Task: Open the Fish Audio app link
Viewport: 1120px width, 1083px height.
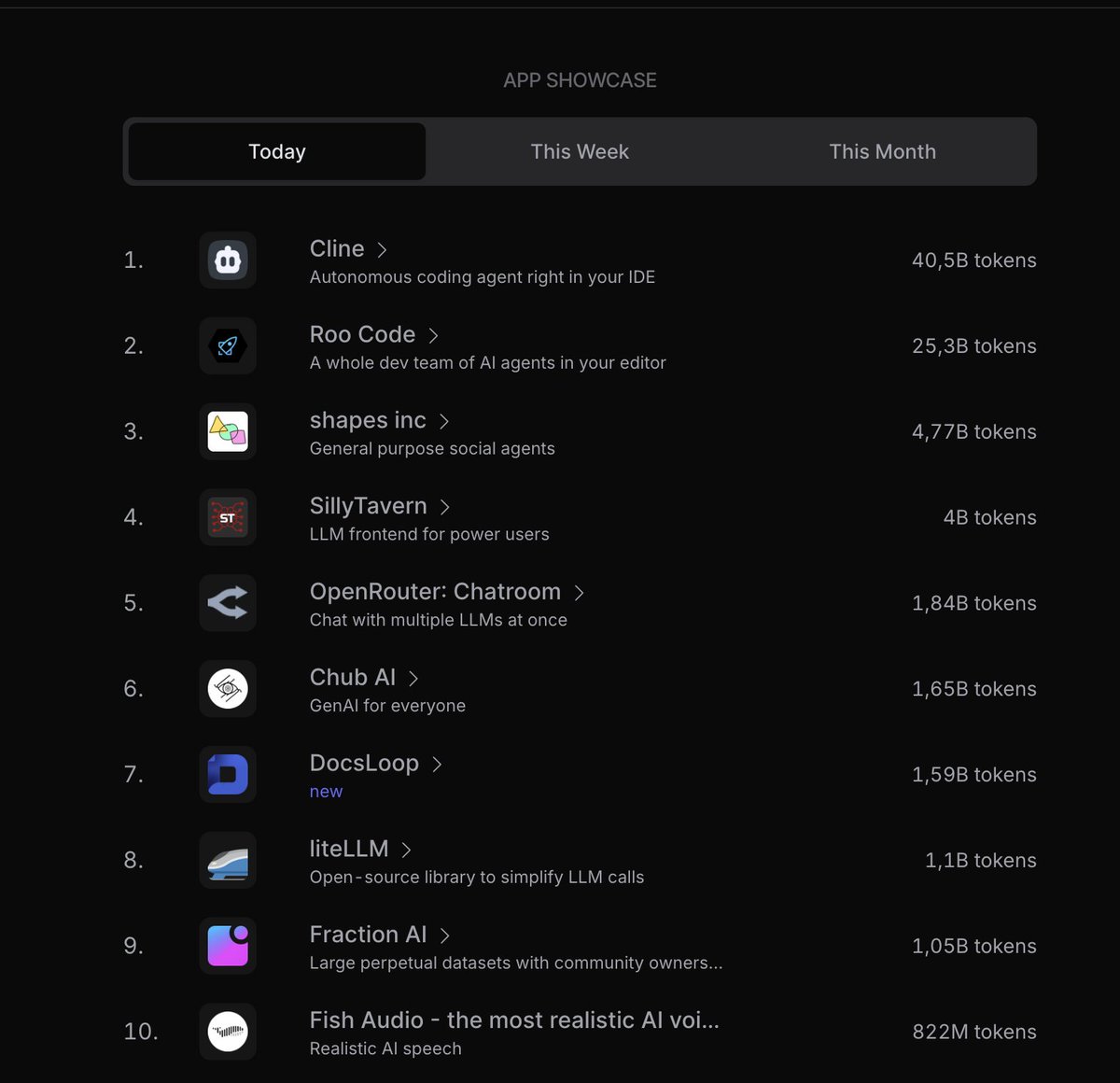Action: tap(514, 1020)
